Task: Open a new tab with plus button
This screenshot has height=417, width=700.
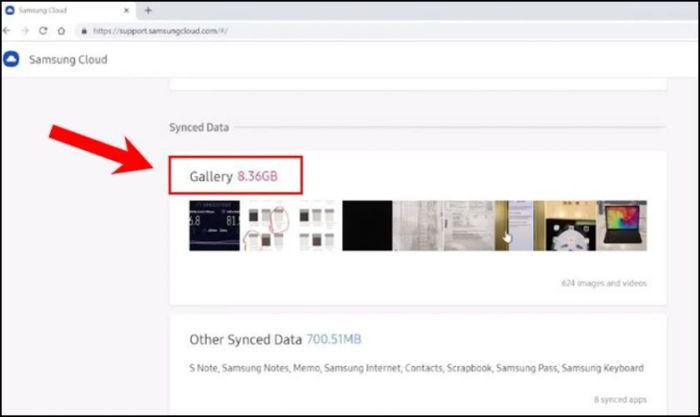Action: click(x=148, y=10)
